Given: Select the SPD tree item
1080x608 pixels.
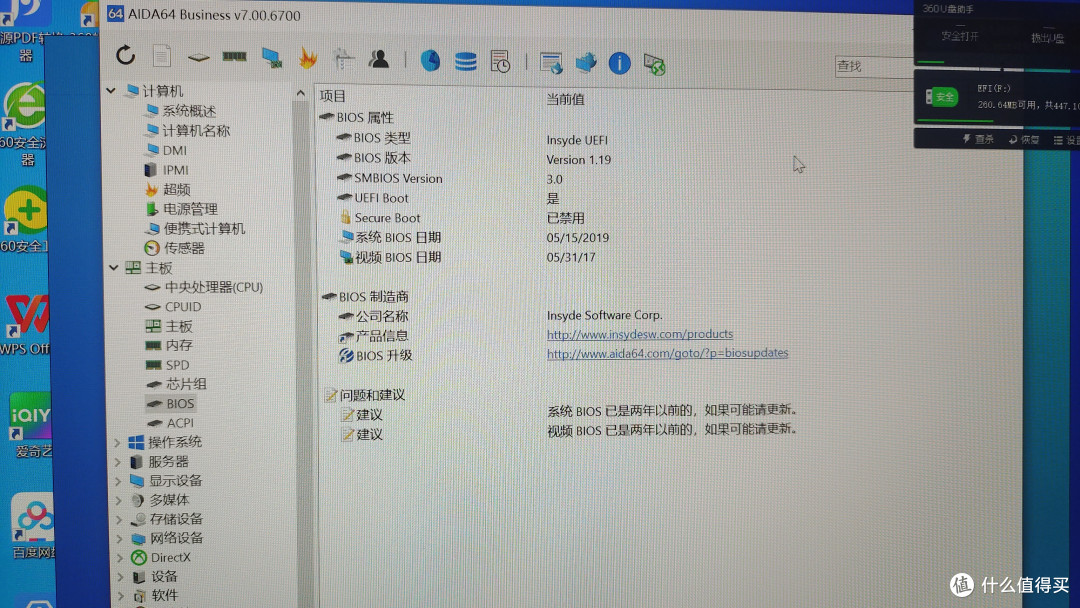Looking at the screenshot, I should tap(177, 365).
